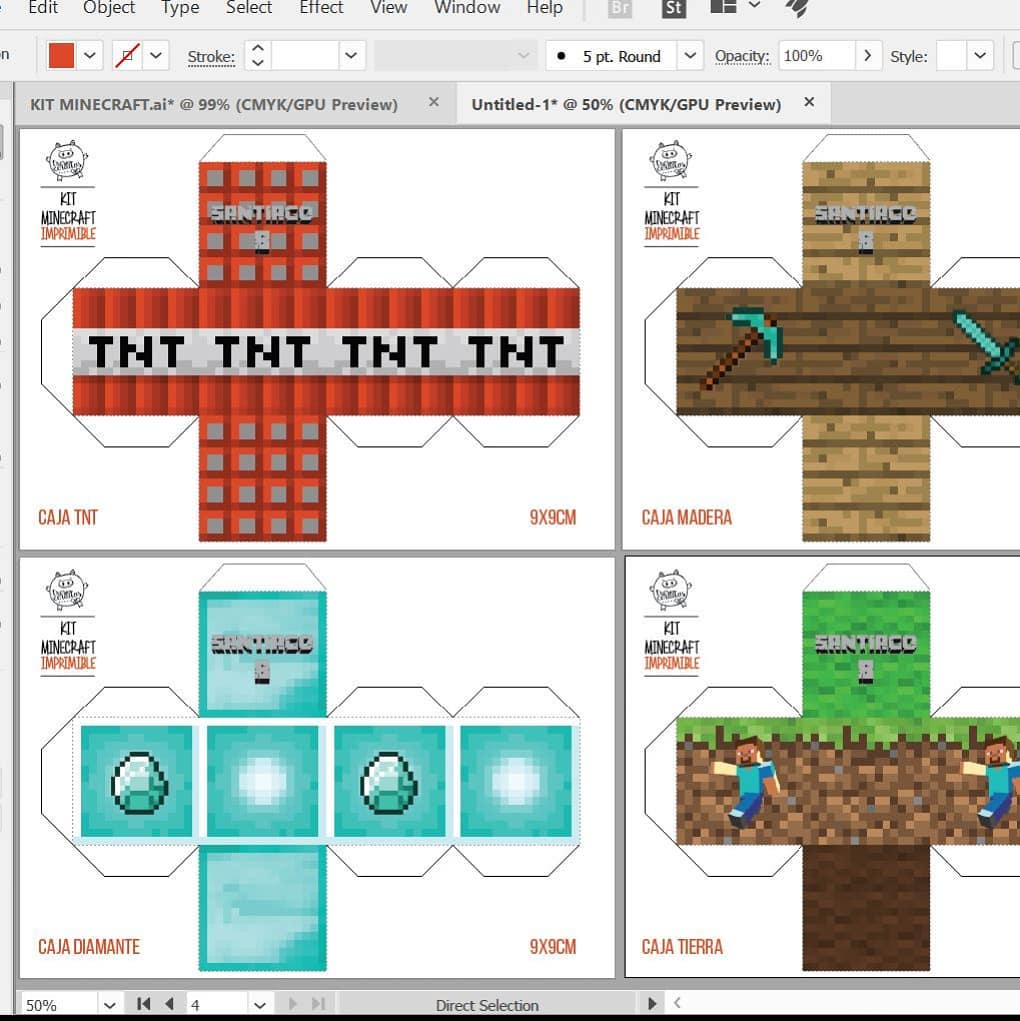Click the CAJA DIAMANTE label
The width and height of the screenshot is (1020, 1021).
[89, 947]
